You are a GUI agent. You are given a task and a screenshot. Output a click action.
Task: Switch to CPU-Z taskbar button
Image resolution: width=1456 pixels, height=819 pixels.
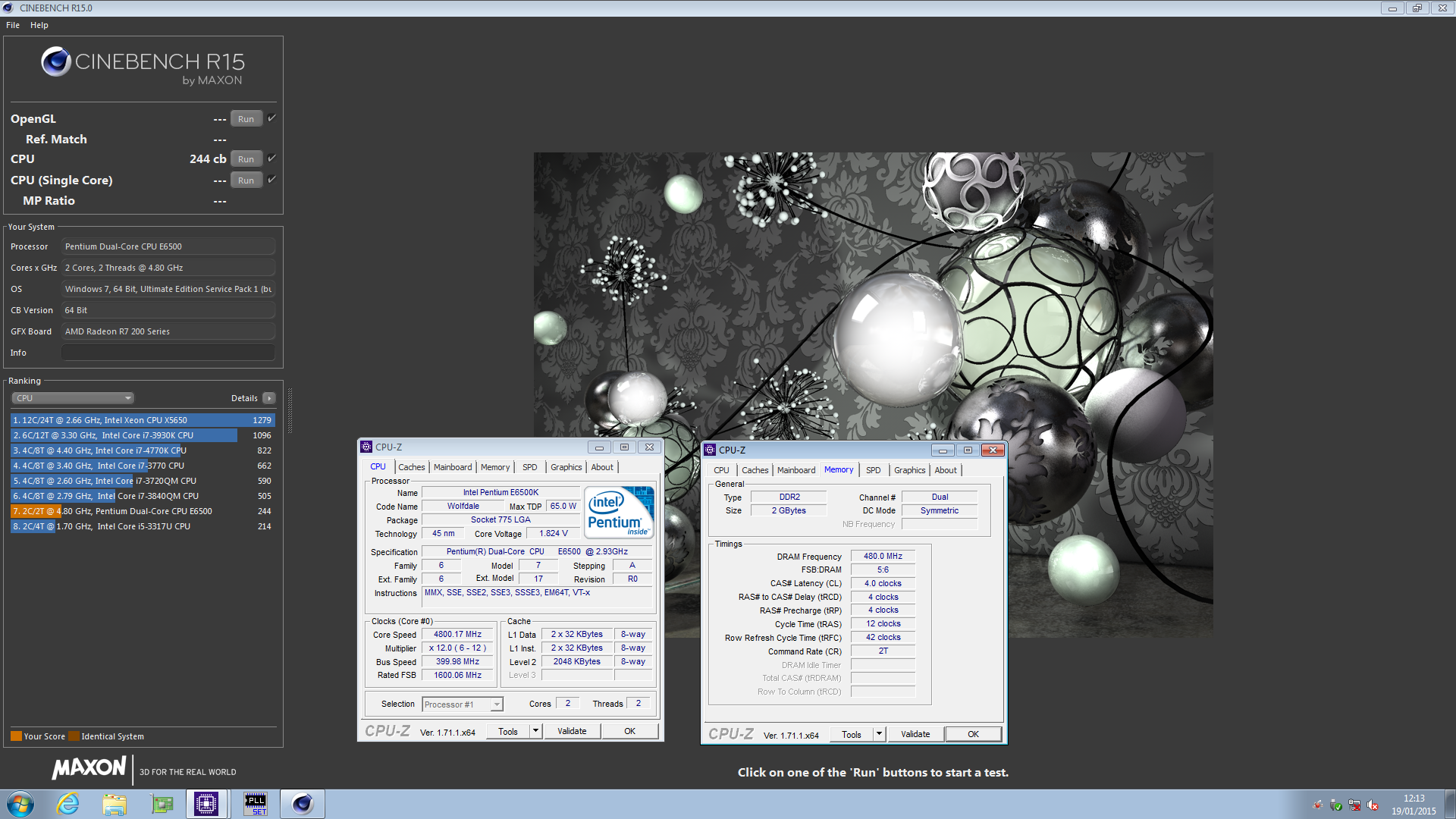(206, 804)
